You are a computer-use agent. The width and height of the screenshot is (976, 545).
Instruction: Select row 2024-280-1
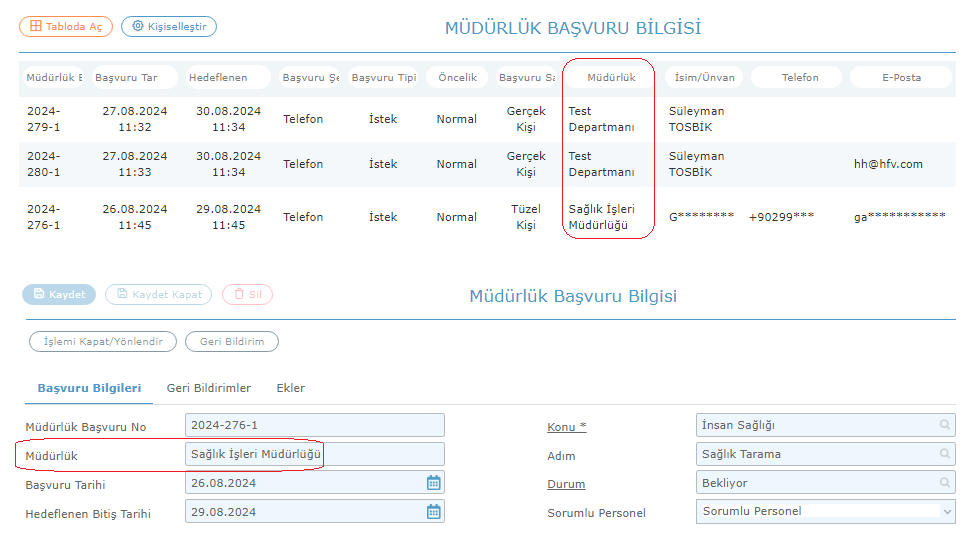tap(487, 164)
